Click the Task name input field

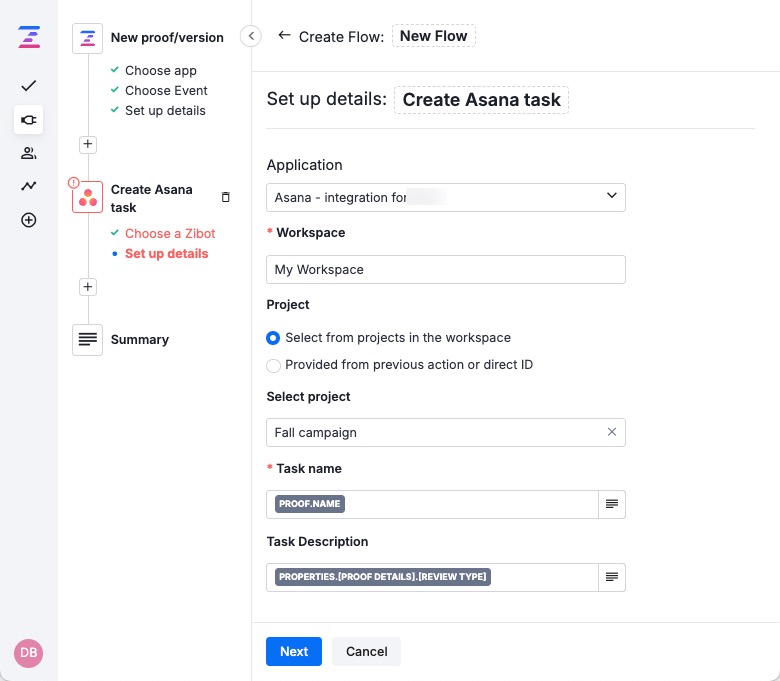(x=432, y=504)
